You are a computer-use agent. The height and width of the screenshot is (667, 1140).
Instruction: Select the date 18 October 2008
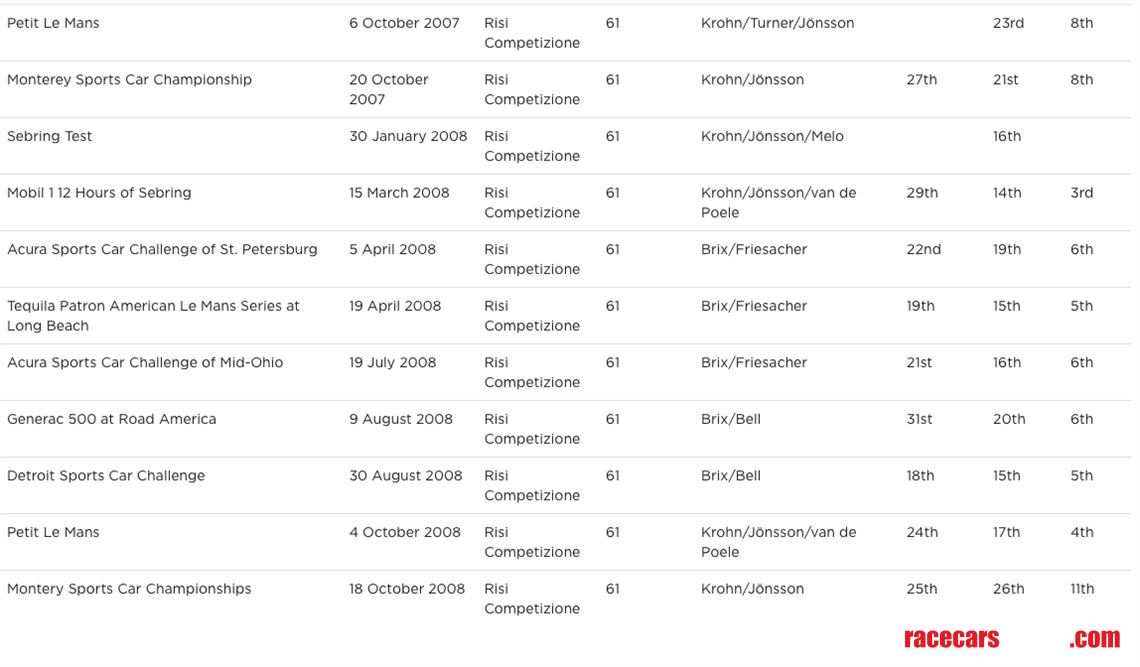[x=407, y=589]
